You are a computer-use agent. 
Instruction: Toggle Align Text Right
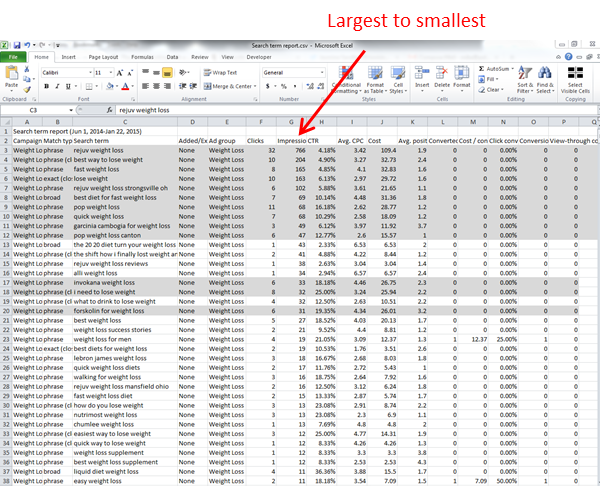167,86
